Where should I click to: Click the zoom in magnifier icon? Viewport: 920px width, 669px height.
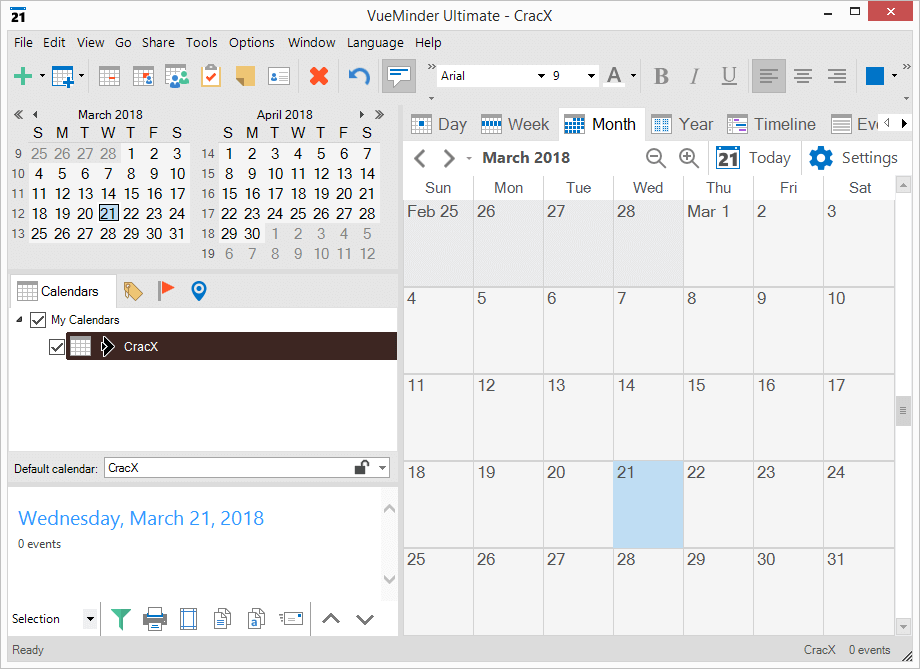point(688,158)
